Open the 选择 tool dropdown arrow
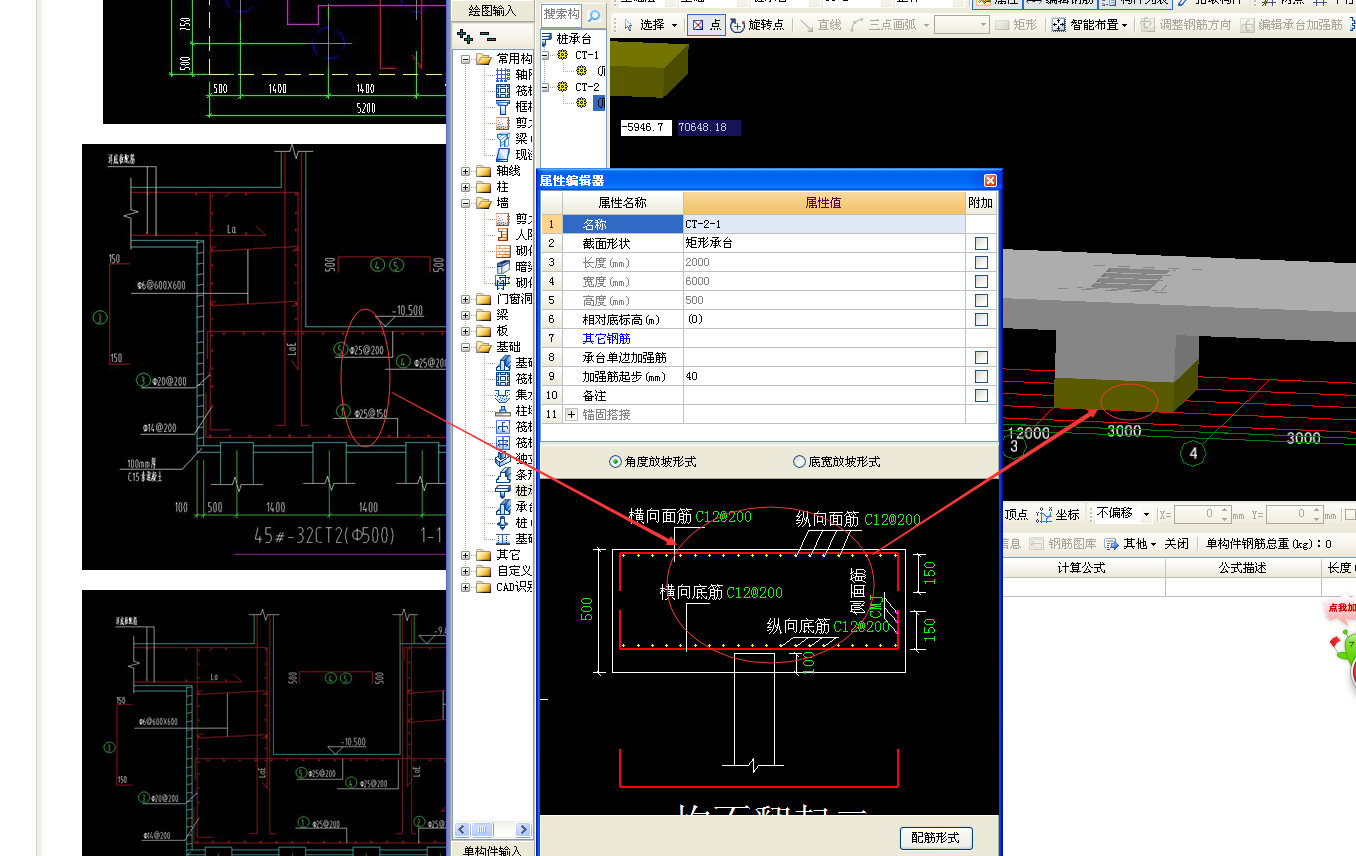The height and width of the screenshot is (856, 1356). 675,25
